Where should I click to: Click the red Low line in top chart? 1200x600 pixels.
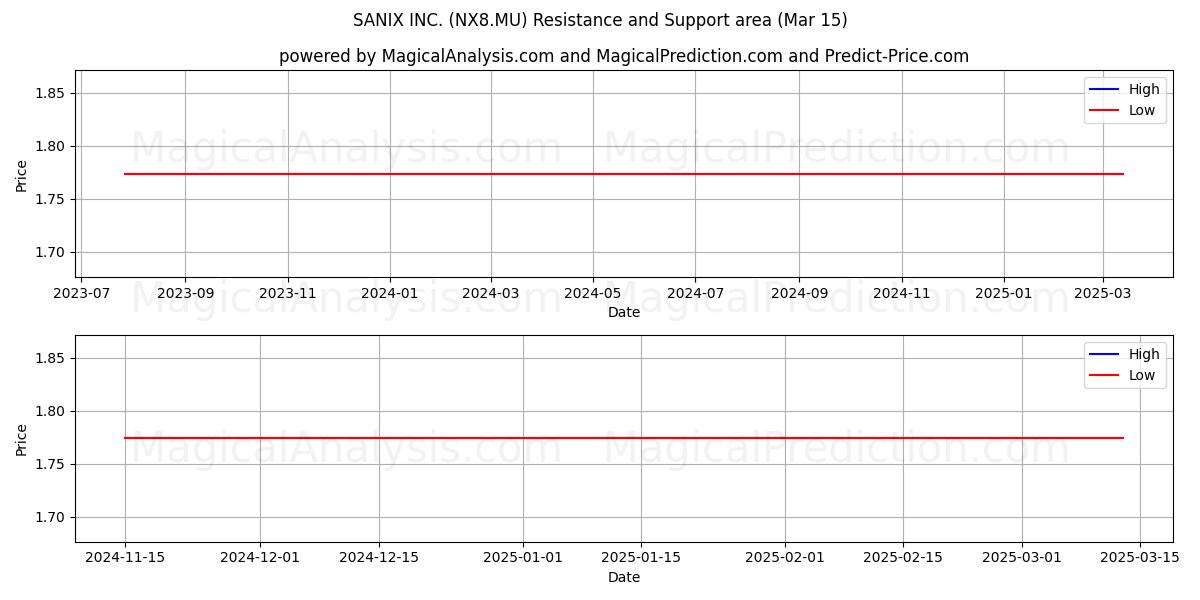click(x=624, y=174)
